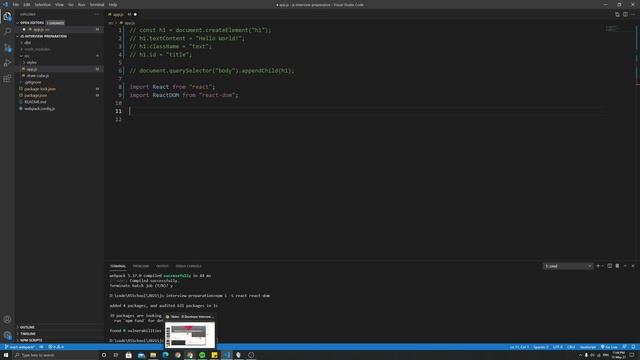Screen dimensions: 640x360
Task: Open editor more actions ellipsis at top right
Action: [633, 14]
